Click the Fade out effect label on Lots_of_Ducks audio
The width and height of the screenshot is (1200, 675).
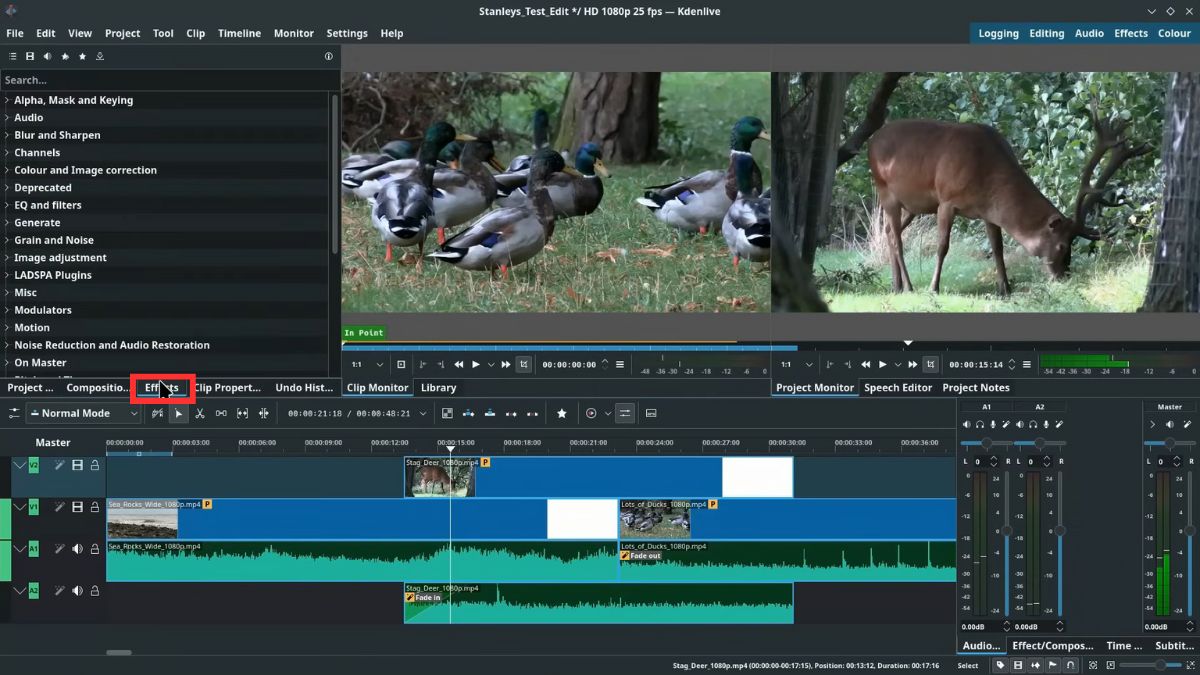tap(641, 556)
